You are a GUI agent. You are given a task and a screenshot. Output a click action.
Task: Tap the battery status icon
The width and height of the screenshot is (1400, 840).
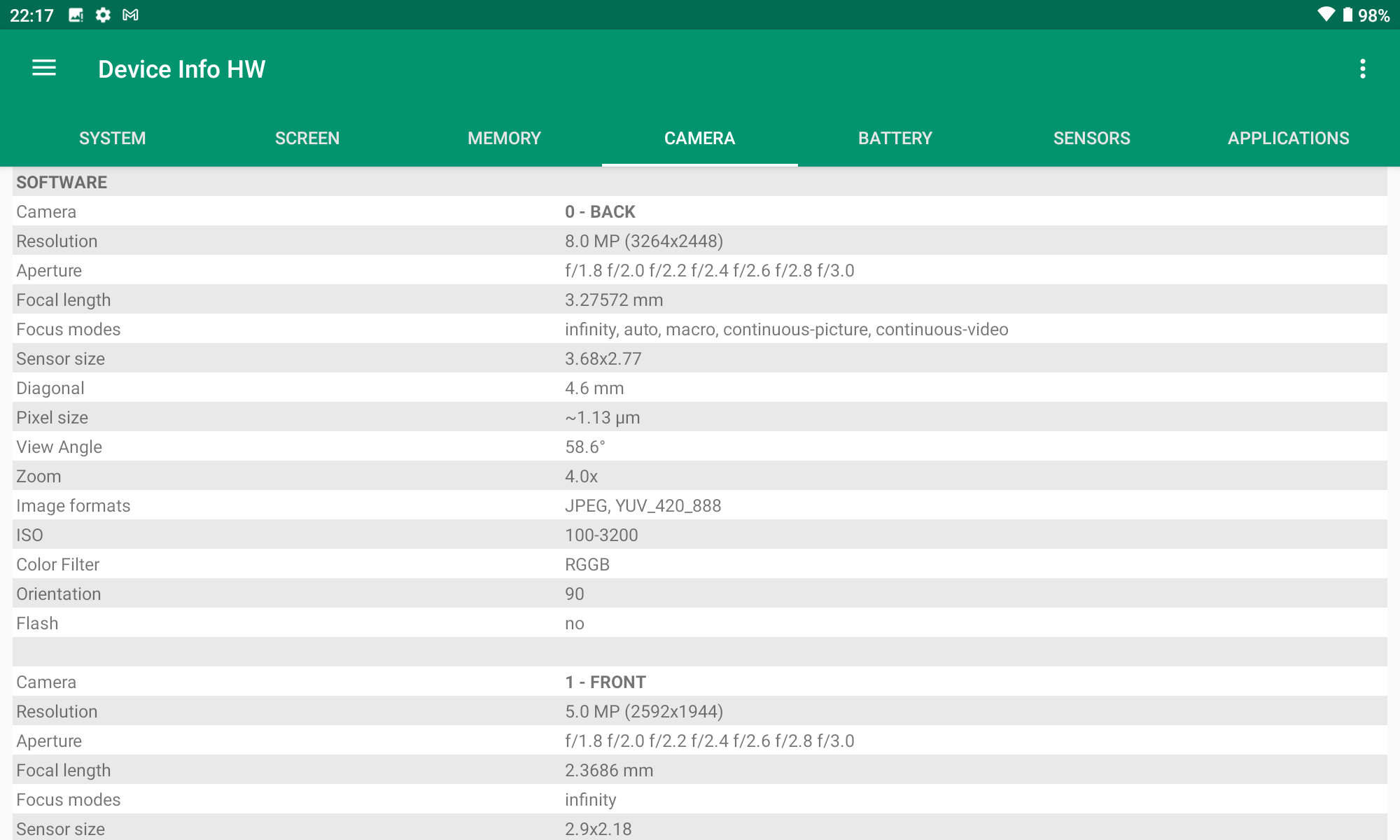coord(1347,15)
